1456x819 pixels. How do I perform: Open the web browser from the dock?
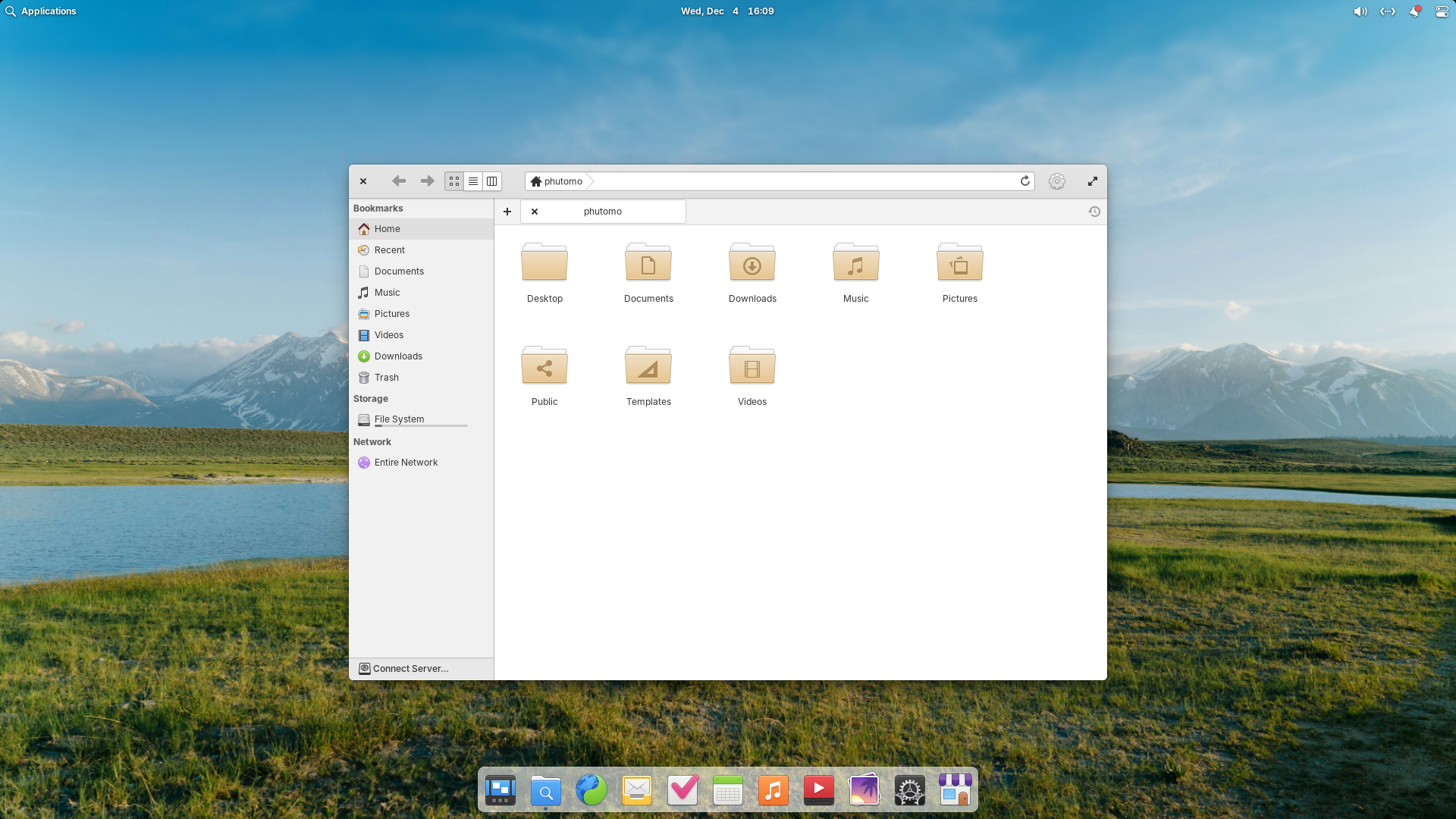591,789
